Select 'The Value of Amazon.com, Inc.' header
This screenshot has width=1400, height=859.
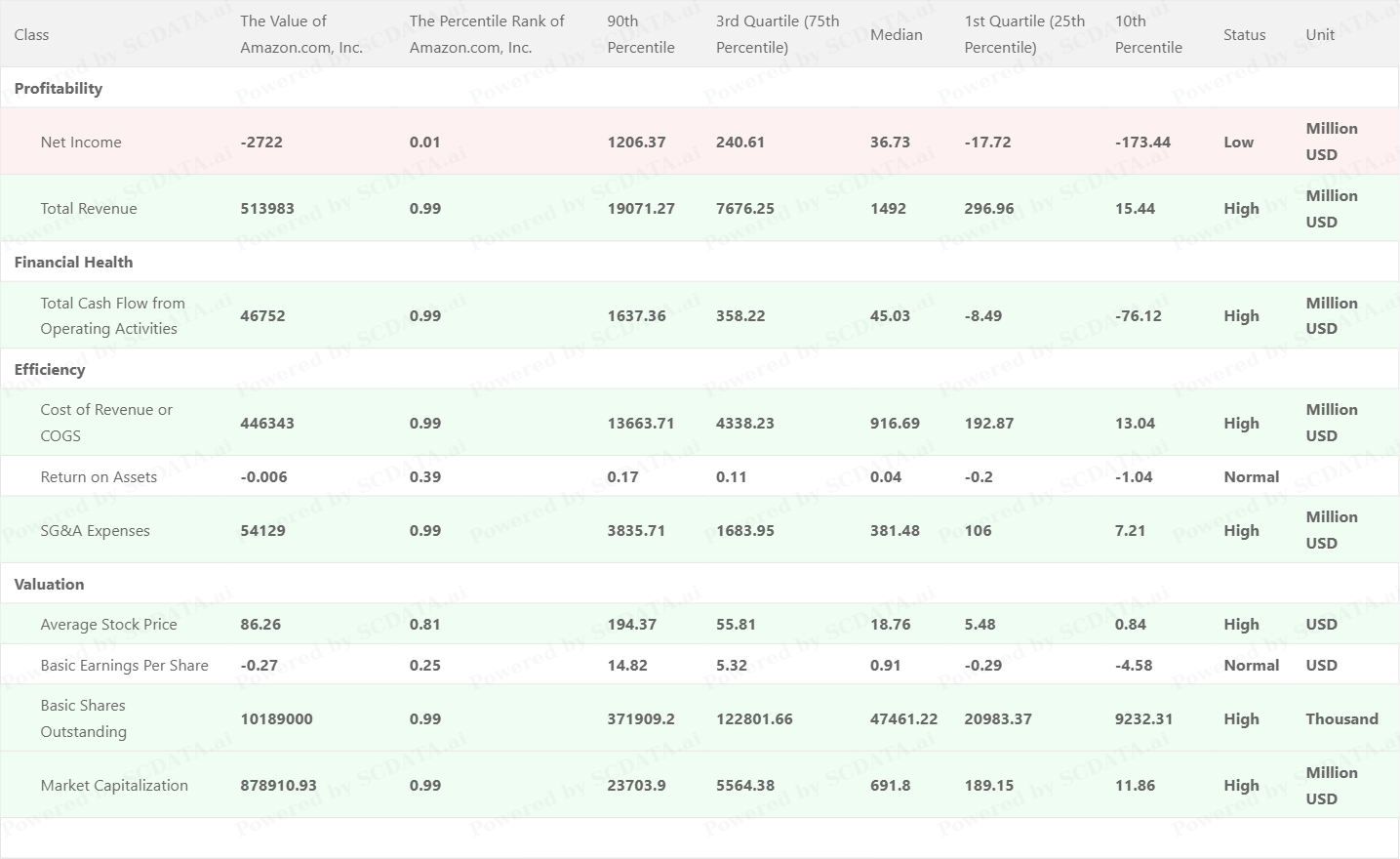(x=301, y=34)
